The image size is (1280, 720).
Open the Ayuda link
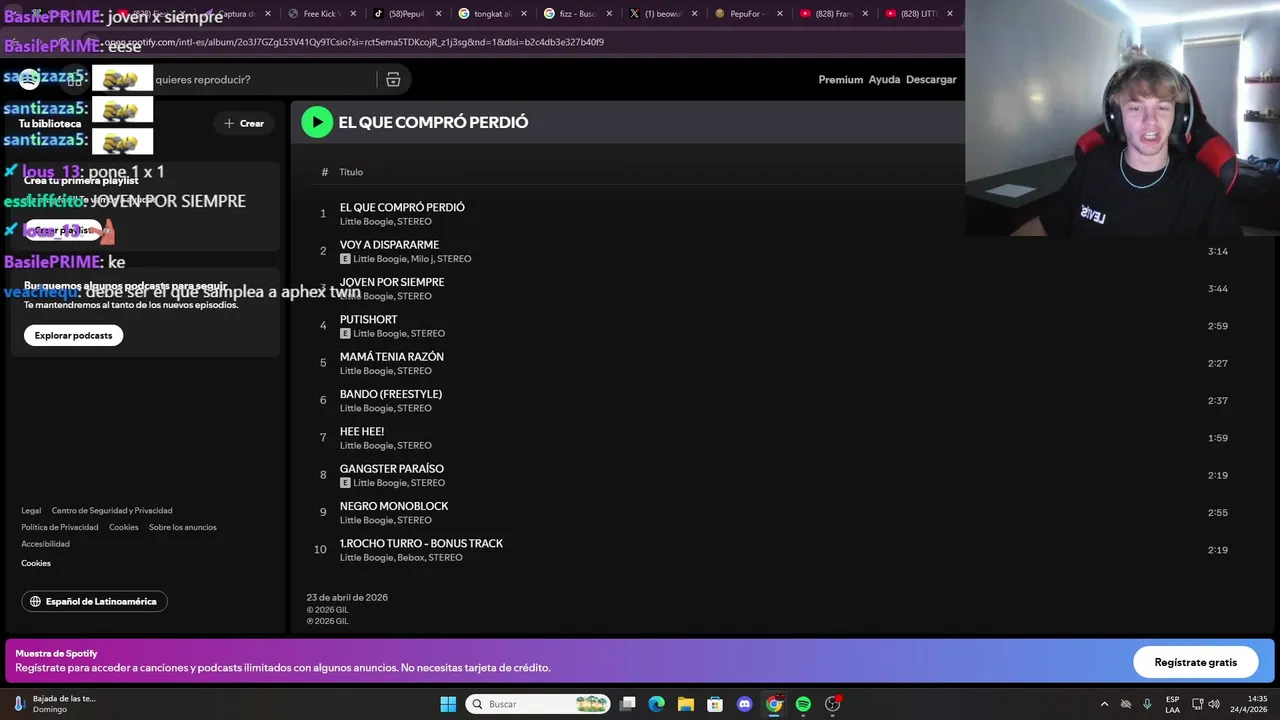[884, 80]
